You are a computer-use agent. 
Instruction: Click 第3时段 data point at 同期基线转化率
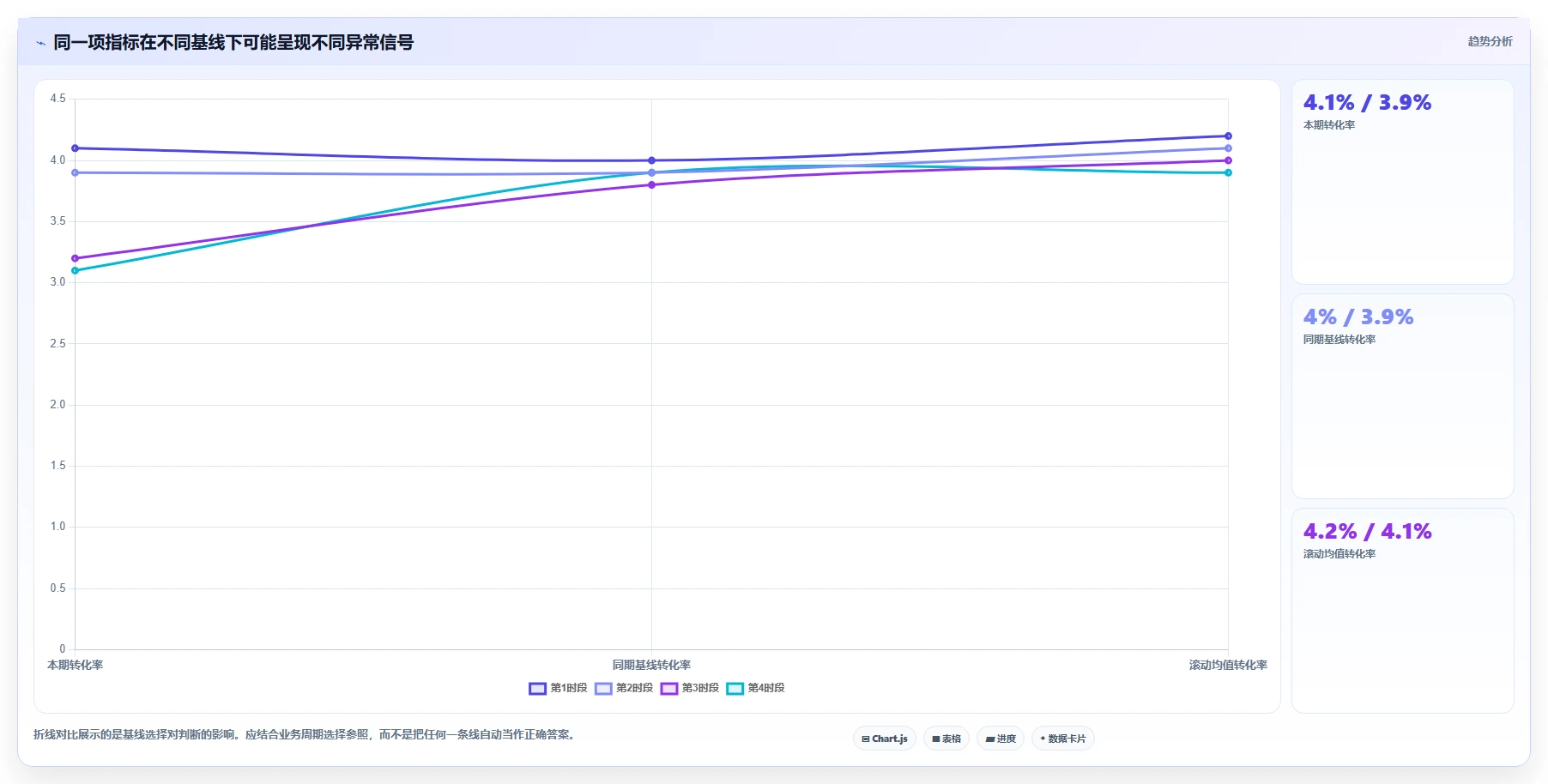pos(651,184)
